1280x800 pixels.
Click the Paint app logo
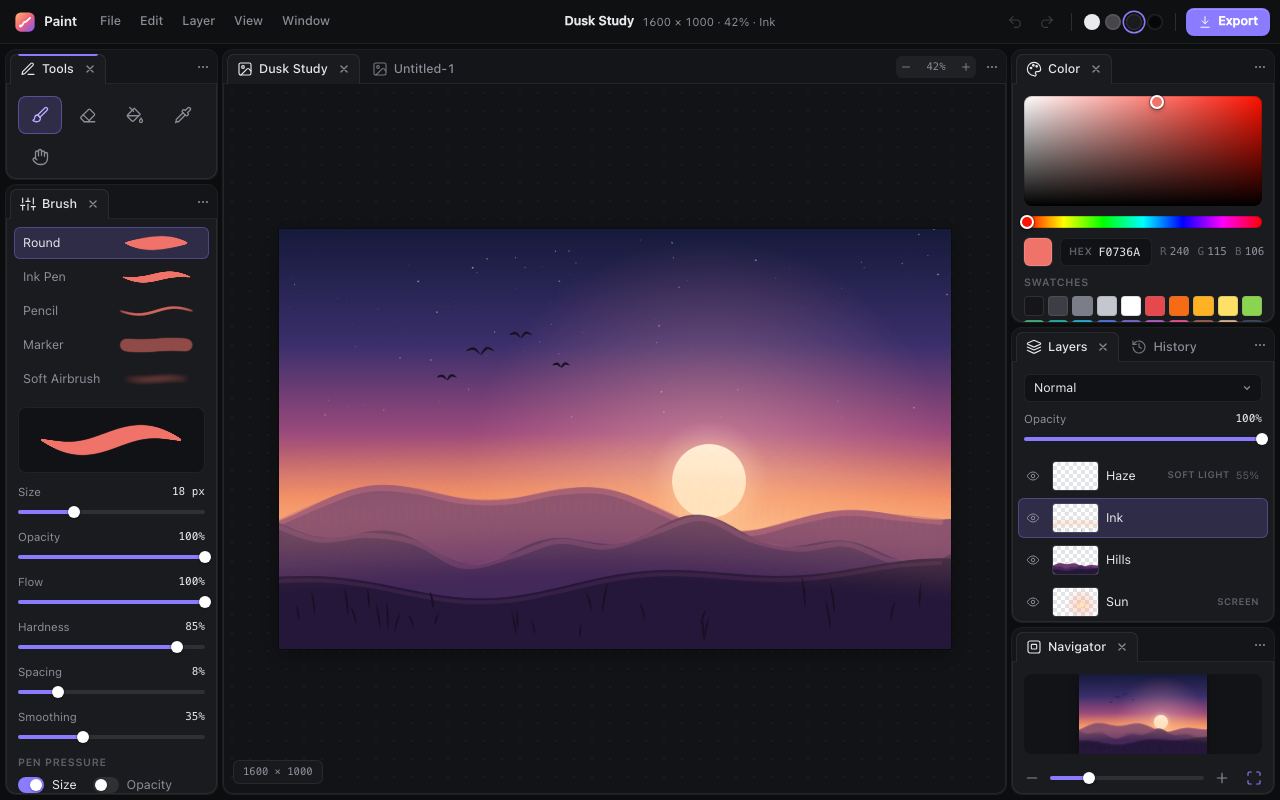tap(25, 21)
